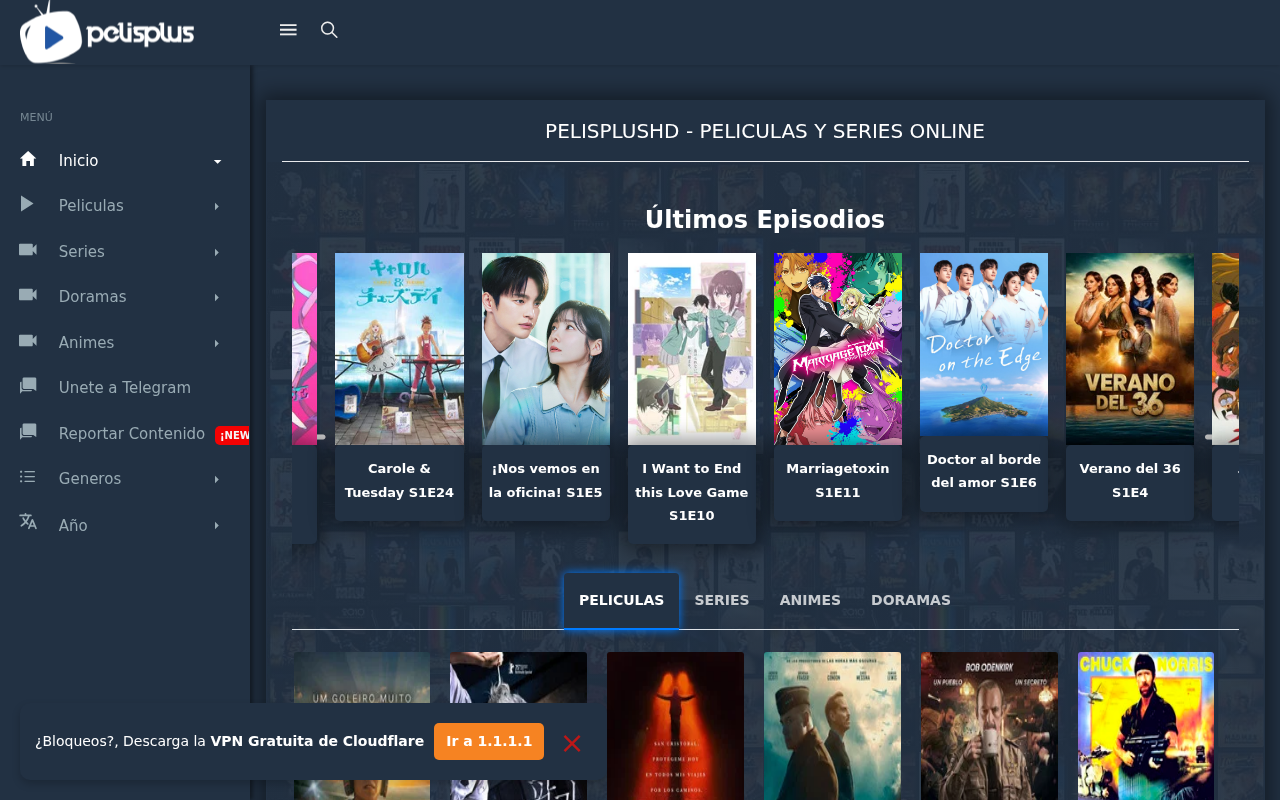Open Verano del 36 S1E4 title link
Image resolution: width=1280 pixels, height=800 pixels.
tap(1130, 480)
